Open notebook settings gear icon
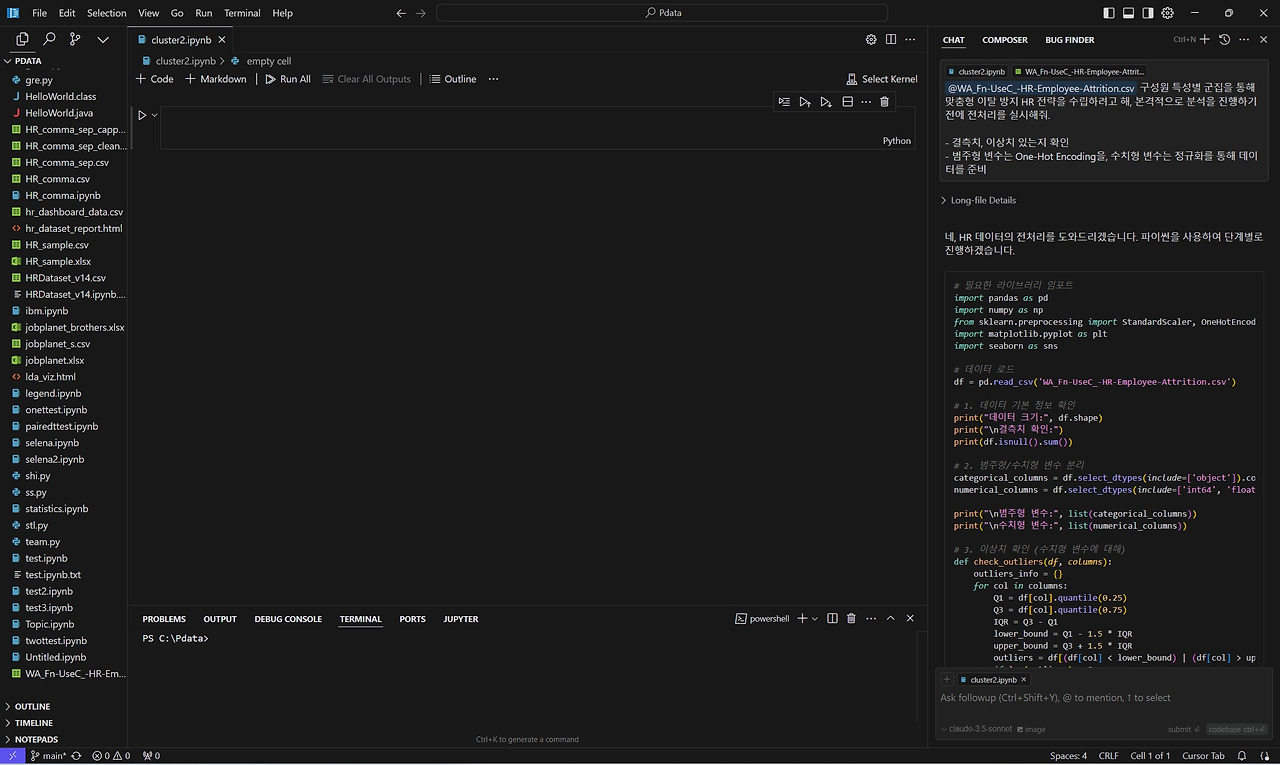Screen dimensions: 1280x765 point(871,39)
